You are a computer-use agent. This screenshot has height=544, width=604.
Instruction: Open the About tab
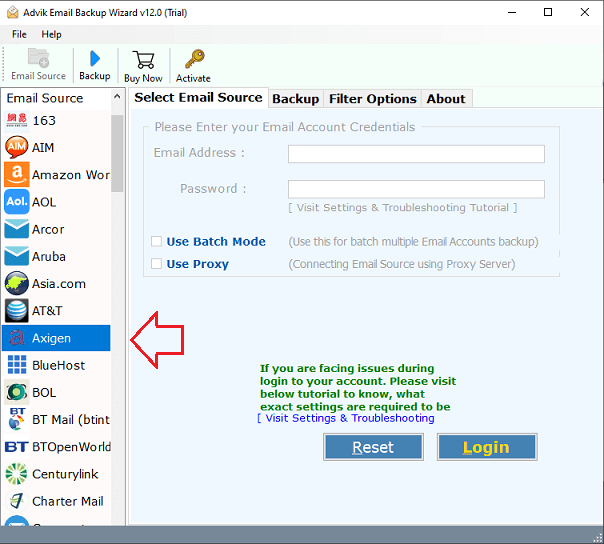(x=446, y=99)
